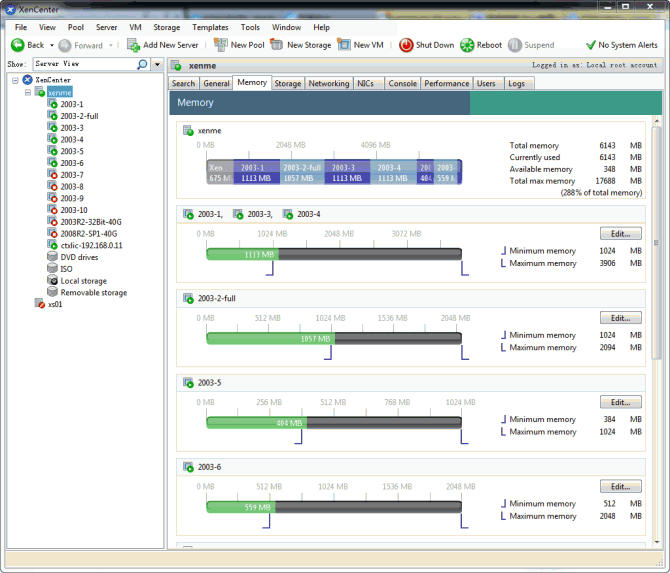Click the New VM icon

click(344, 44)
